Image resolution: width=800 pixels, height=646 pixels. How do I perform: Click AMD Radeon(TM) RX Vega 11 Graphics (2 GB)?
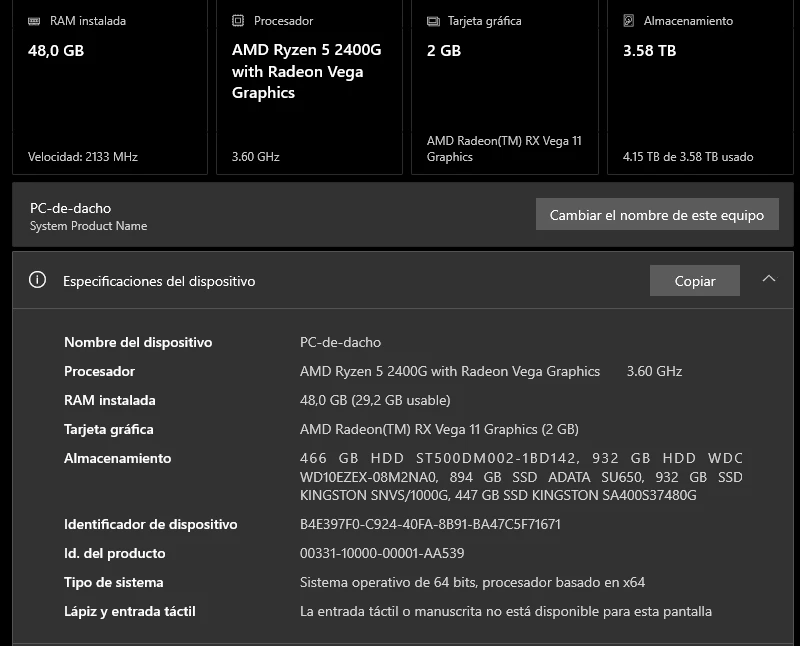point(439,429)
